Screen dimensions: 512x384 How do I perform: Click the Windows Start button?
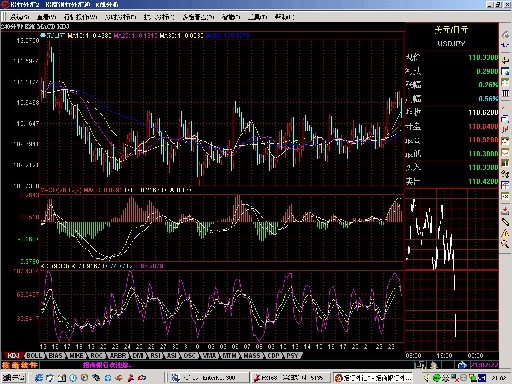point(14,378)
